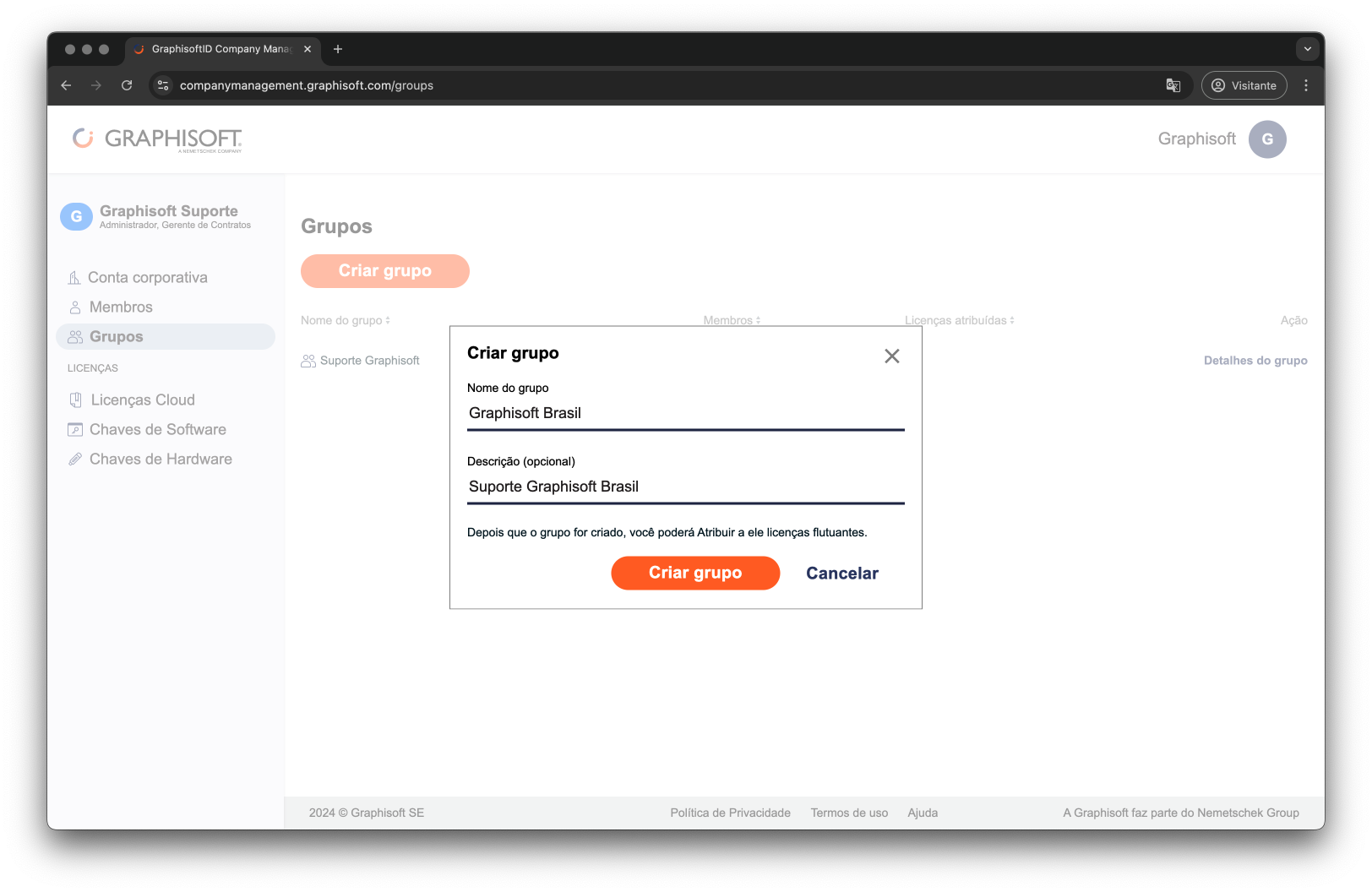The width and height of the screenshot is (1372, 892).
Task: Click the Ação column header
Action: click(x=1293, y=321)
